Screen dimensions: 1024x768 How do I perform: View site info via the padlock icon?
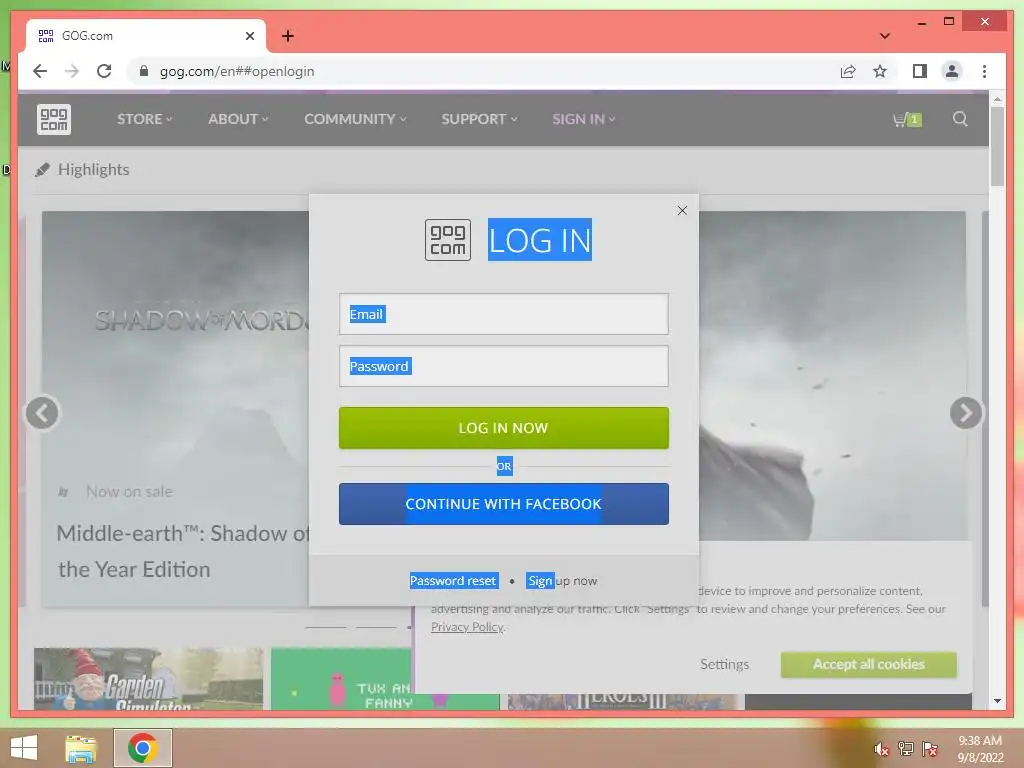coord(144,71)
